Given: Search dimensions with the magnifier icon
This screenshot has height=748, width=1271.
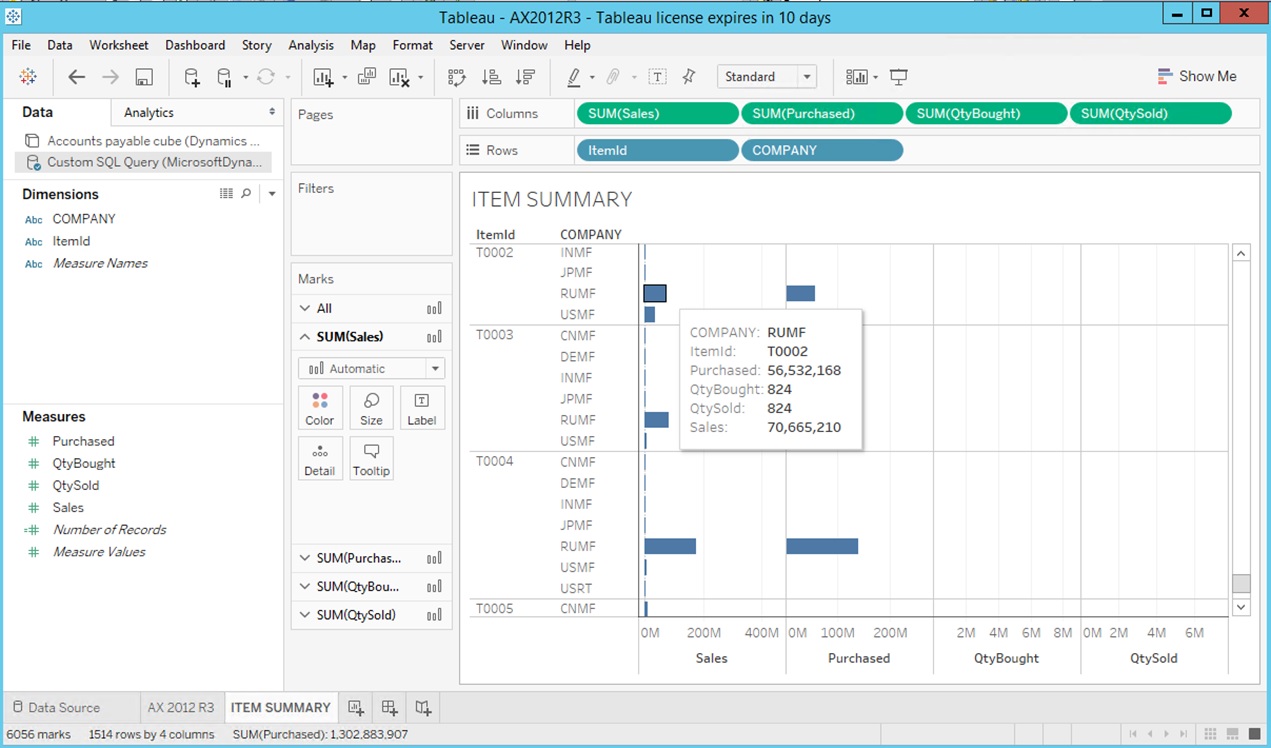Looking at the screenshot, I should [246, 194].
